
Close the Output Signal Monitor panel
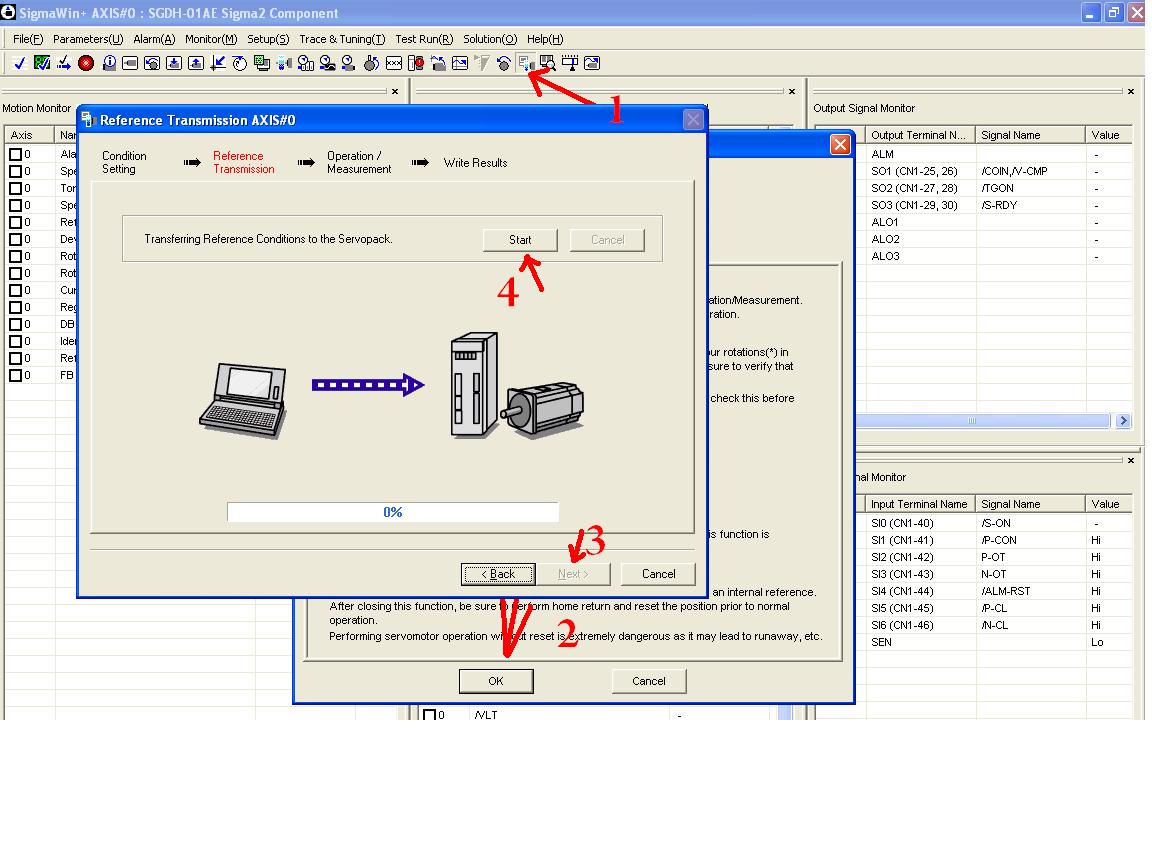pos(1131,92)
